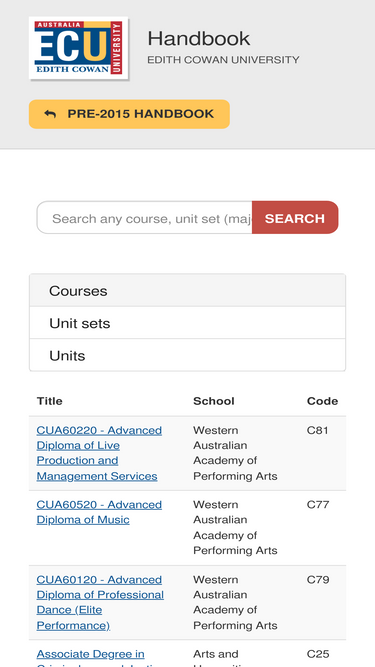Click the Code column header
Screen dimensions: 375x667
pyautogui.click(x=322, y=401)
